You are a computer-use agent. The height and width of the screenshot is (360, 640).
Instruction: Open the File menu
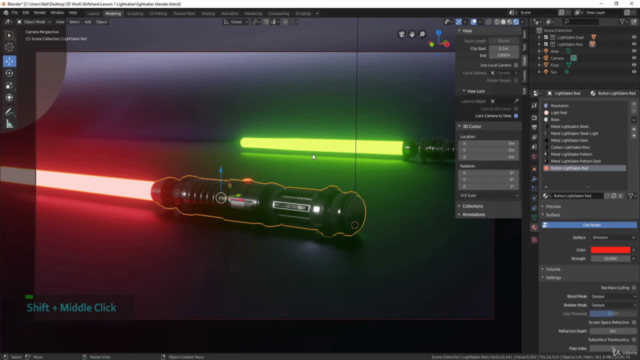tap(15, 13)
